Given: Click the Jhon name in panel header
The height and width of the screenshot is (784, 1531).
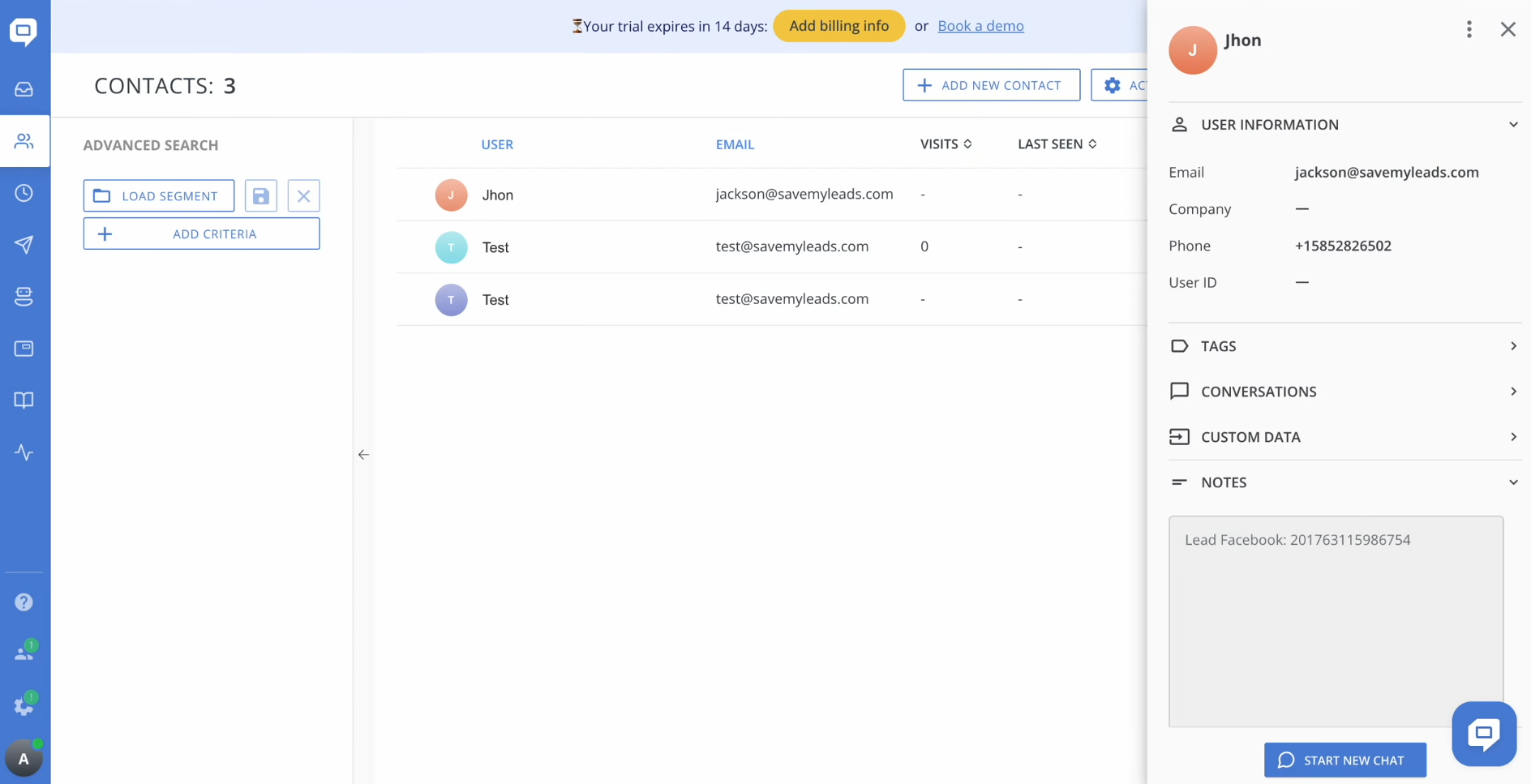Looking at the screenshot, I should 1242,41.
